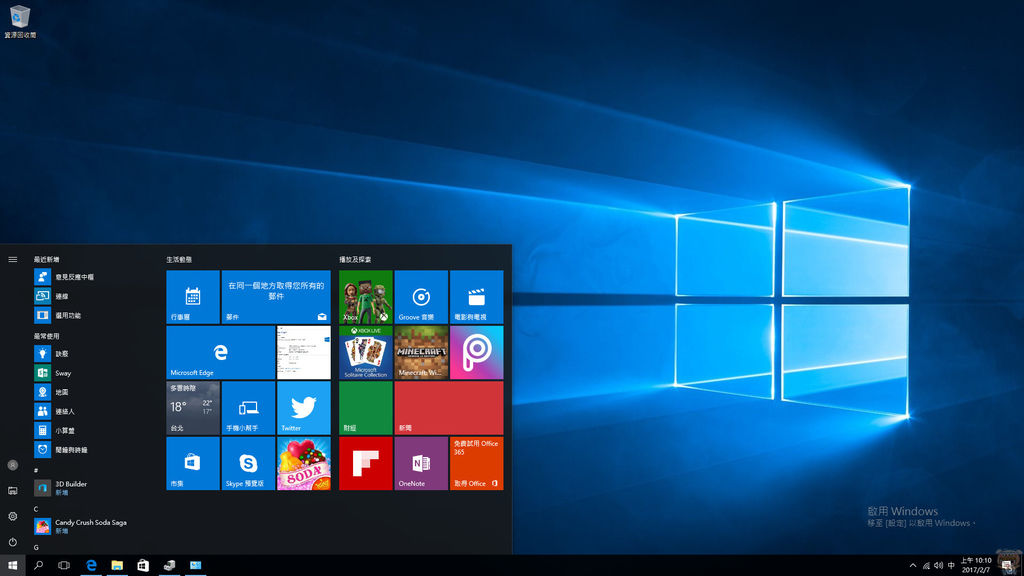1024x576 pixels.
Task: Open the red 新聞 news tile
Action: (x=449, y=408)
